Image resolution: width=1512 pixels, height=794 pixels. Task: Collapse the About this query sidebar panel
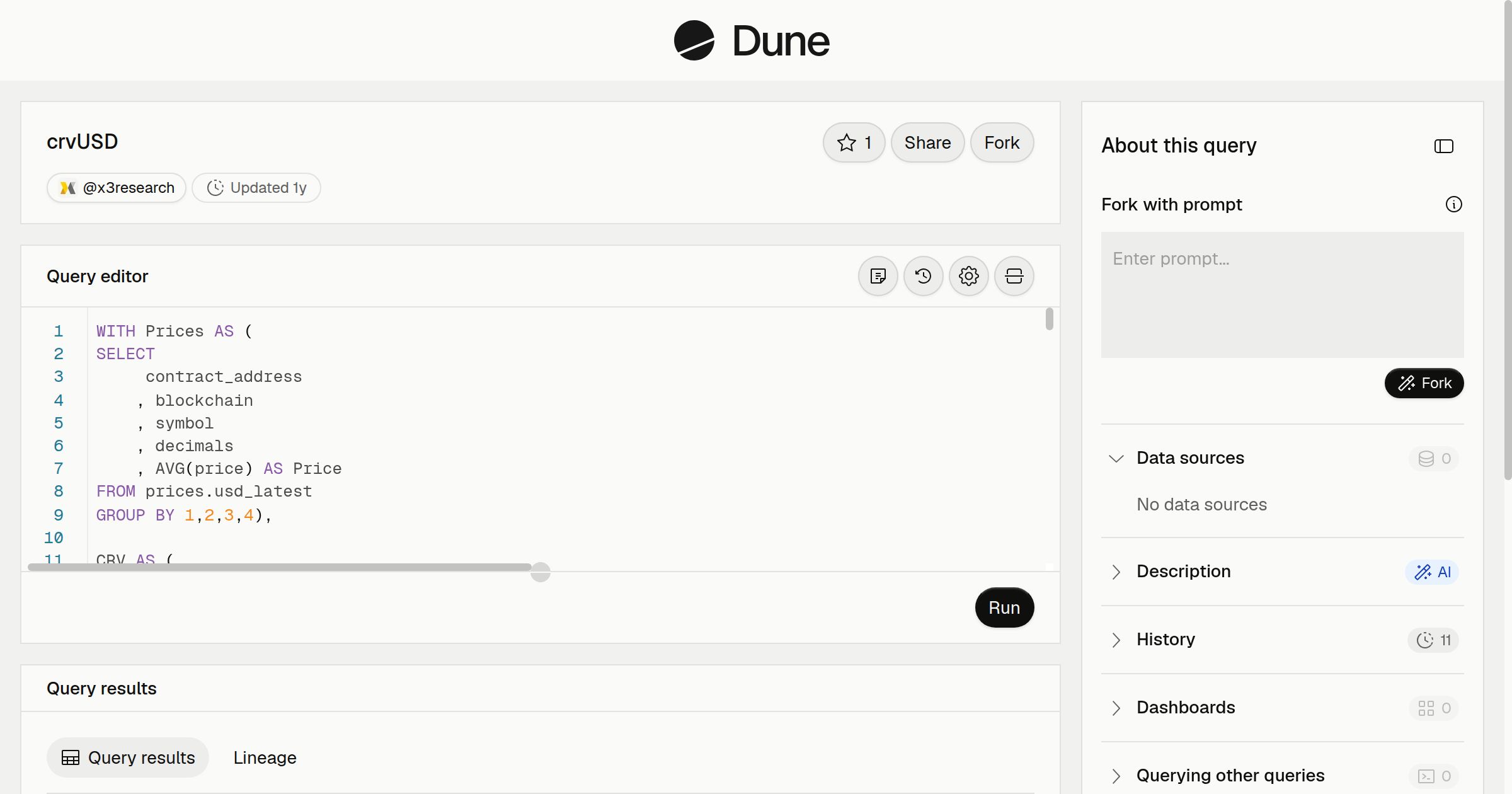tap(1443, 146)
